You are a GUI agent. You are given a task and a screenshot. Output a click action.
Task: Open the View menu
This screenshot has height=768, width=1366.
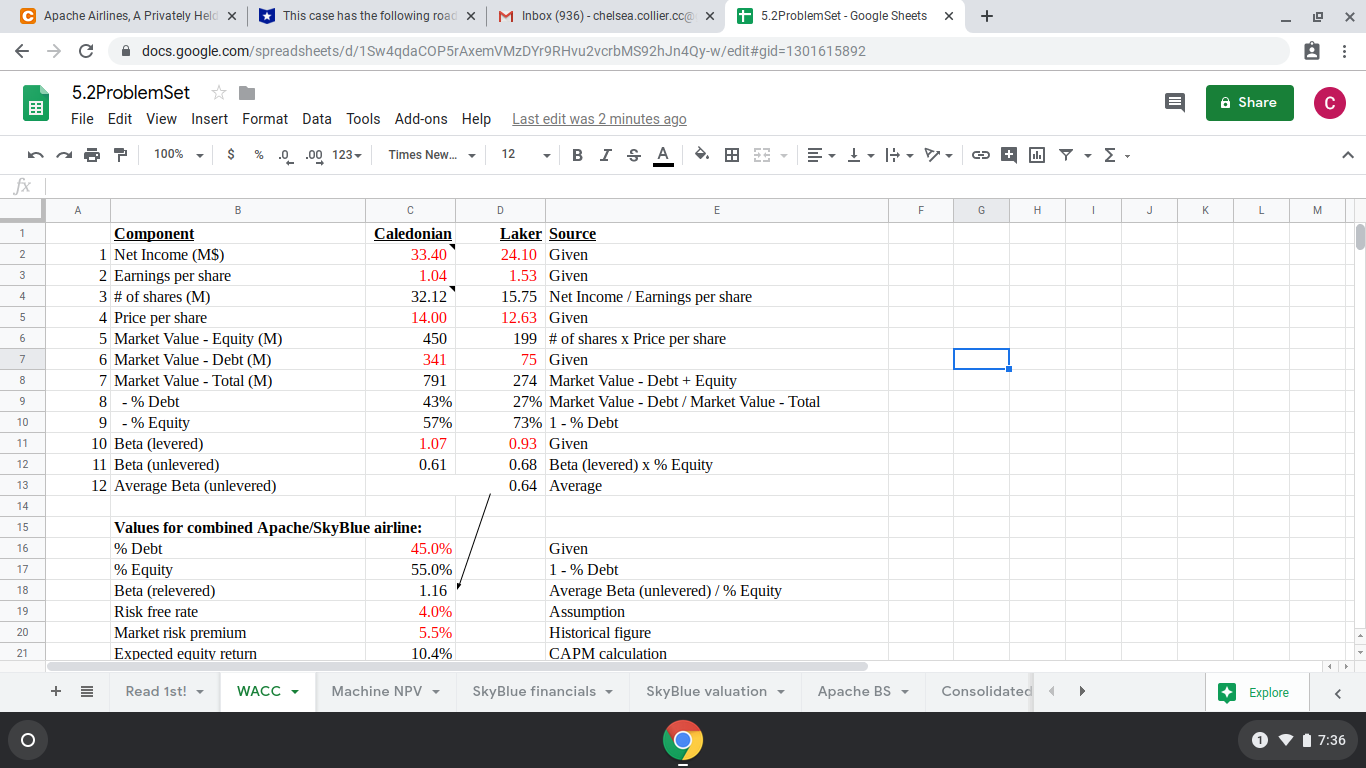tap(161, 119)
